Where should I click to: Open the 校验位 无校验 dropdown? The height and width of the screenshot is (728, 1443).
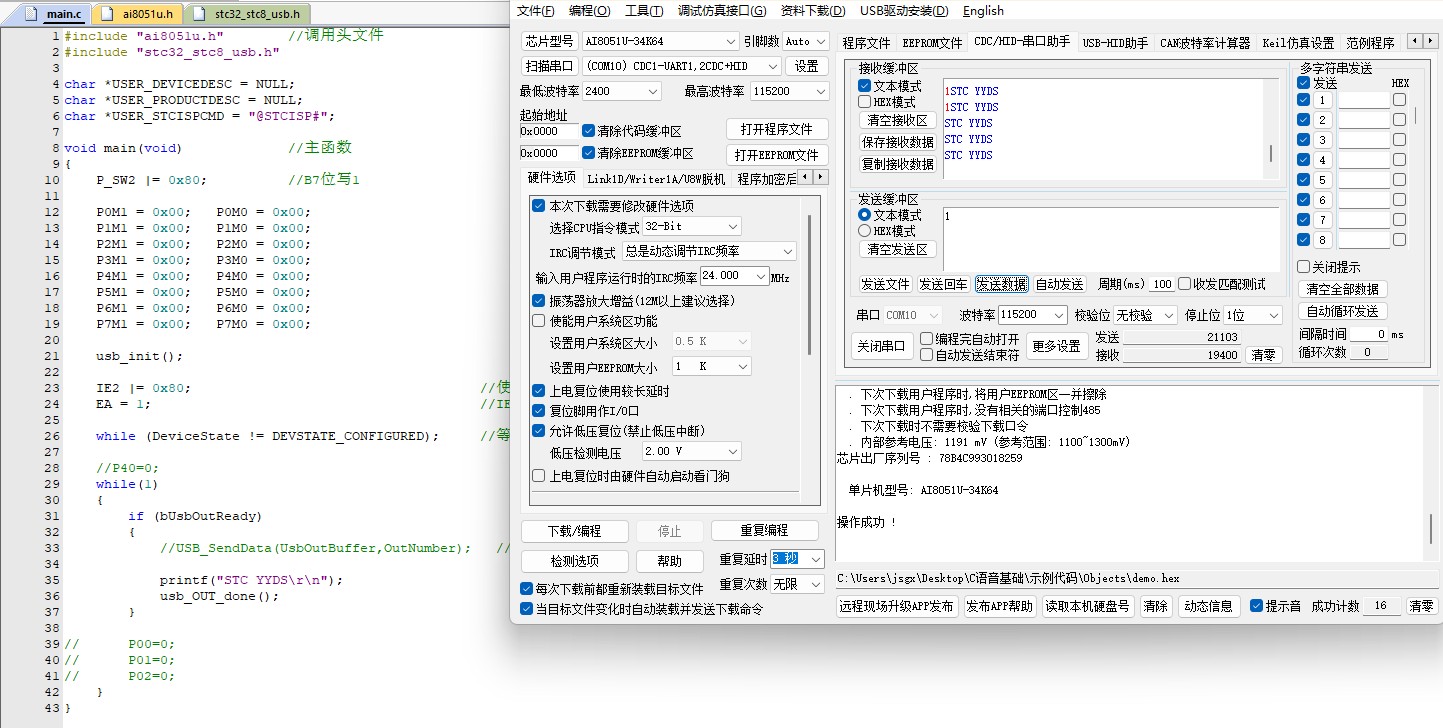[x=1146, y=315]
